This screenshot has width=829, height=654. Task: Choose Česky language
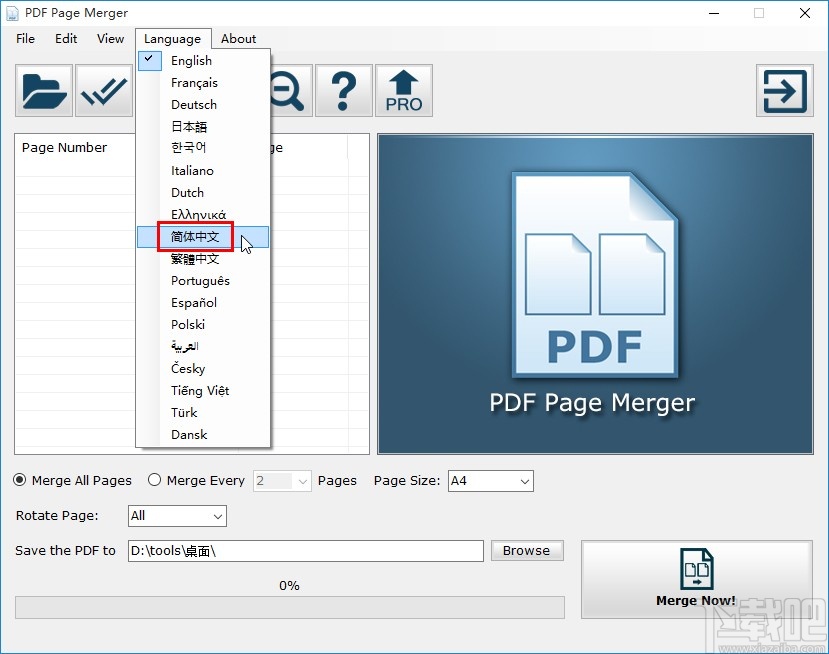[x=203, y=369]
